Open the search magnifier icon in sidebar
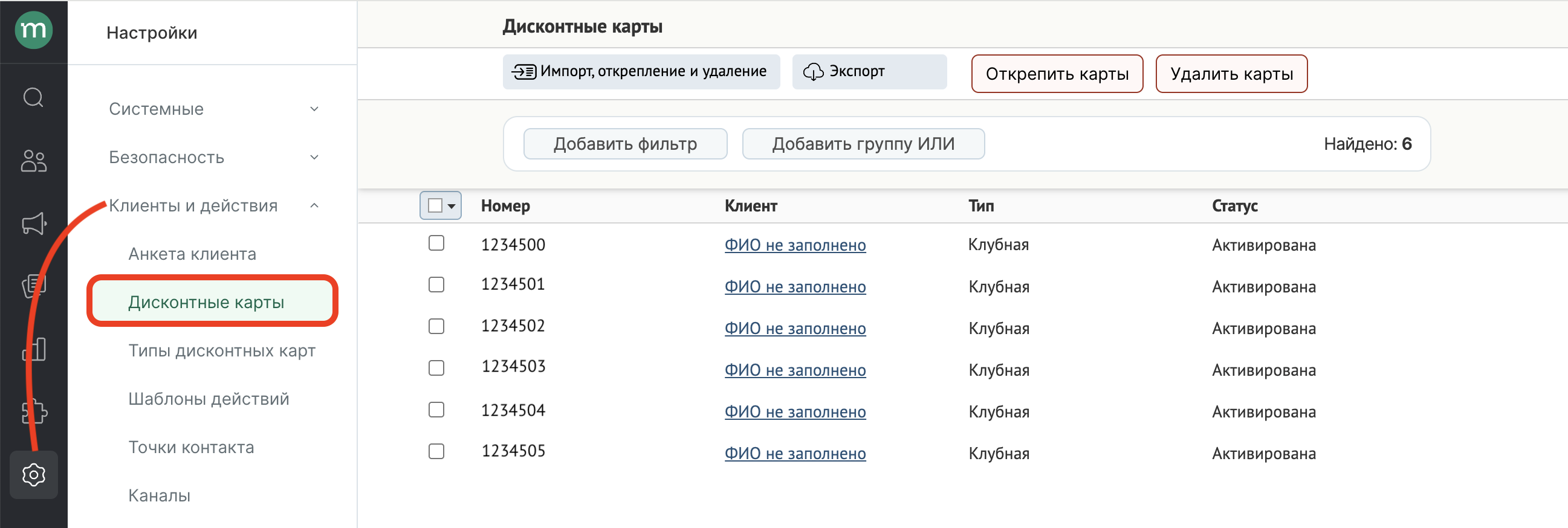This screenshot has height=528, width=1568. (x=33, y=97)
